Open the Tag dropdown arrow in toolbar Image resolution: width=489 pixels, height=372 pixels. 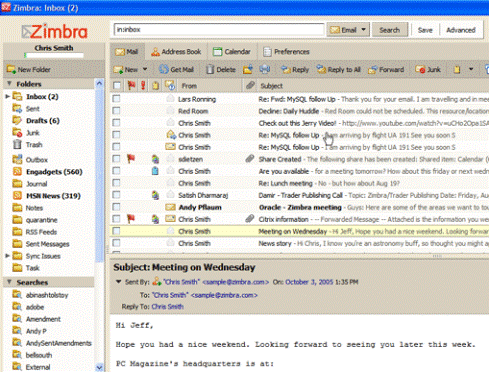(x=471, y=69)
